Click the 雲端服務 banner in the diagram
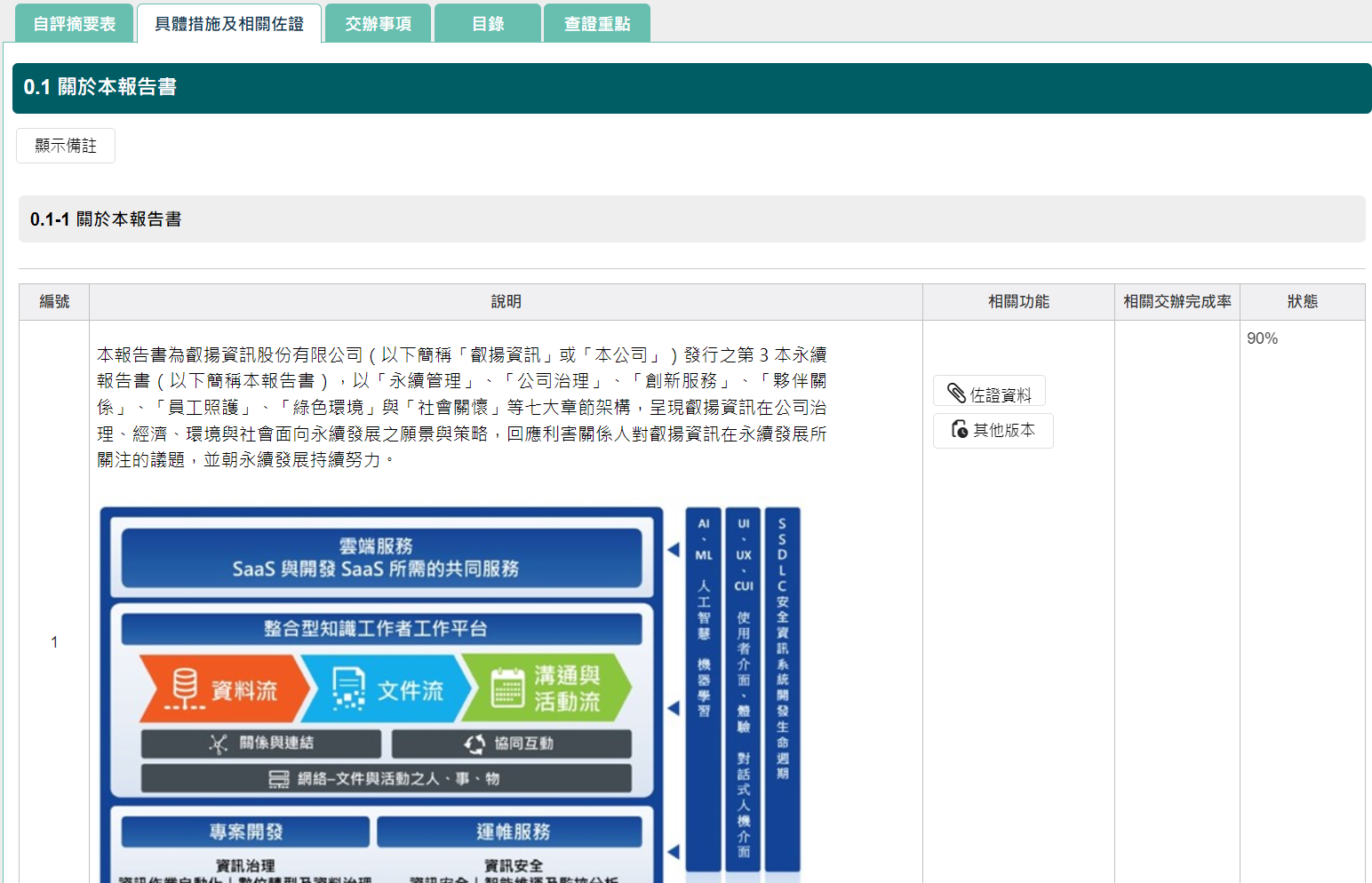The width and height of the screenshot is (1372, 883). [x=381, y=558]
